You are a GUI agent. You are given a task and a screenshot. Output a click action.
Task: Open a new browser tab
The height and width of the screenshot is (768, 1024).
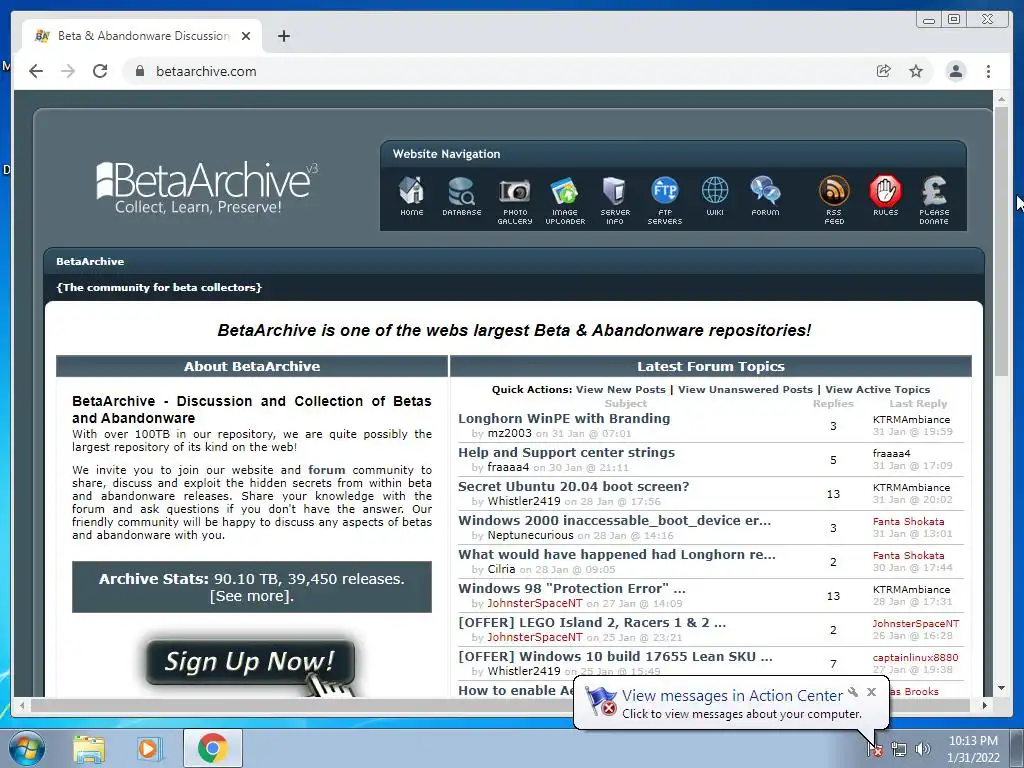[283, 36]
